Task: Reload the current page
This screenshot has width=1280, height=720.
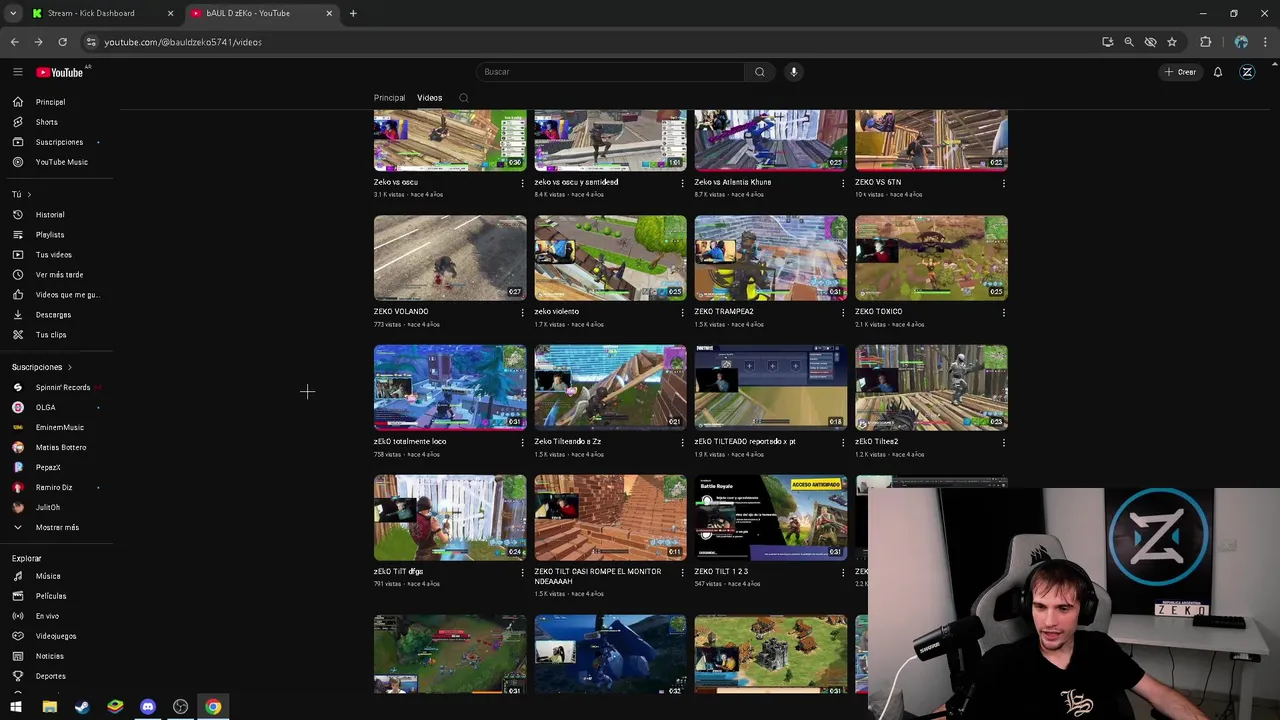Action: (x=62, y=42)
